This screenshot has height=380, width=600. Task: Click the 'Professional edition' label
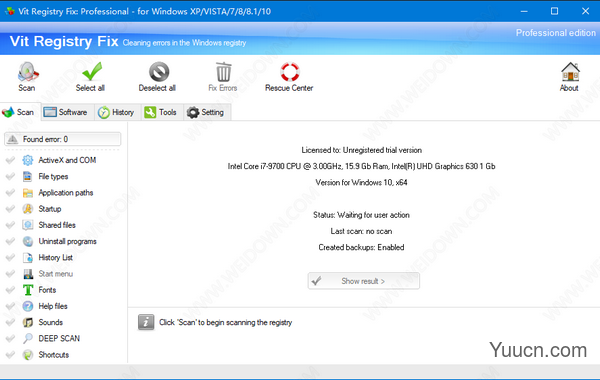tap(556, 33)
